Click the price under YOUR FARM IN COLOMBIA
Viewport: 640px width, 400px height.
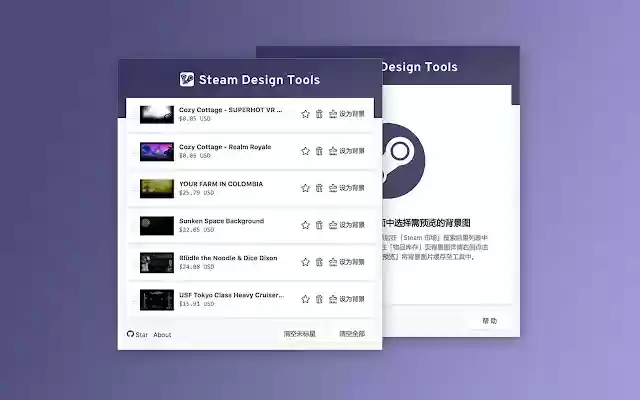196,193
